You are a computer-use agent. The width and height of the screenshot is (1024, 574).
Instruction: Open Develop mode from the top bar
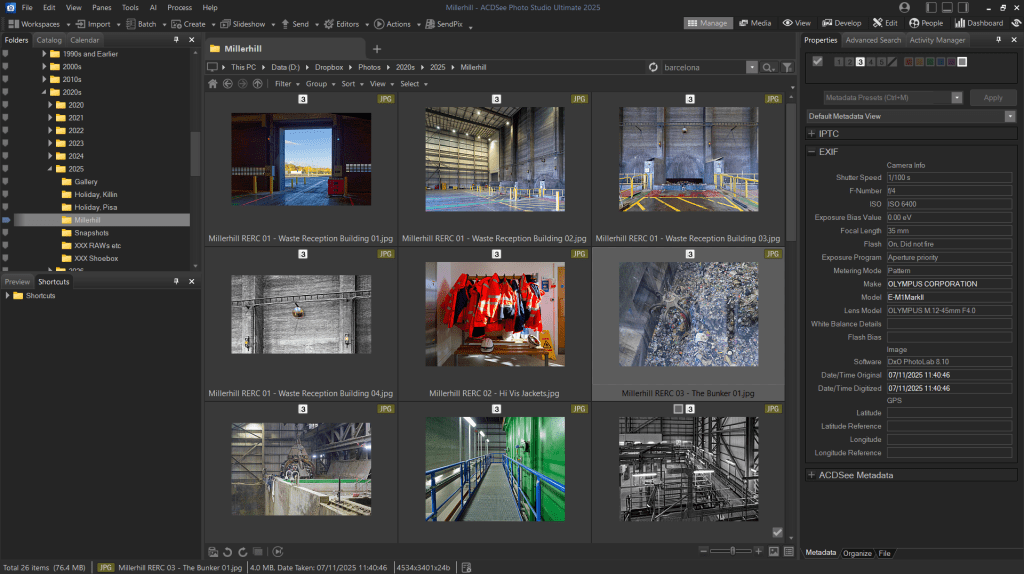[x=840, y=22]
